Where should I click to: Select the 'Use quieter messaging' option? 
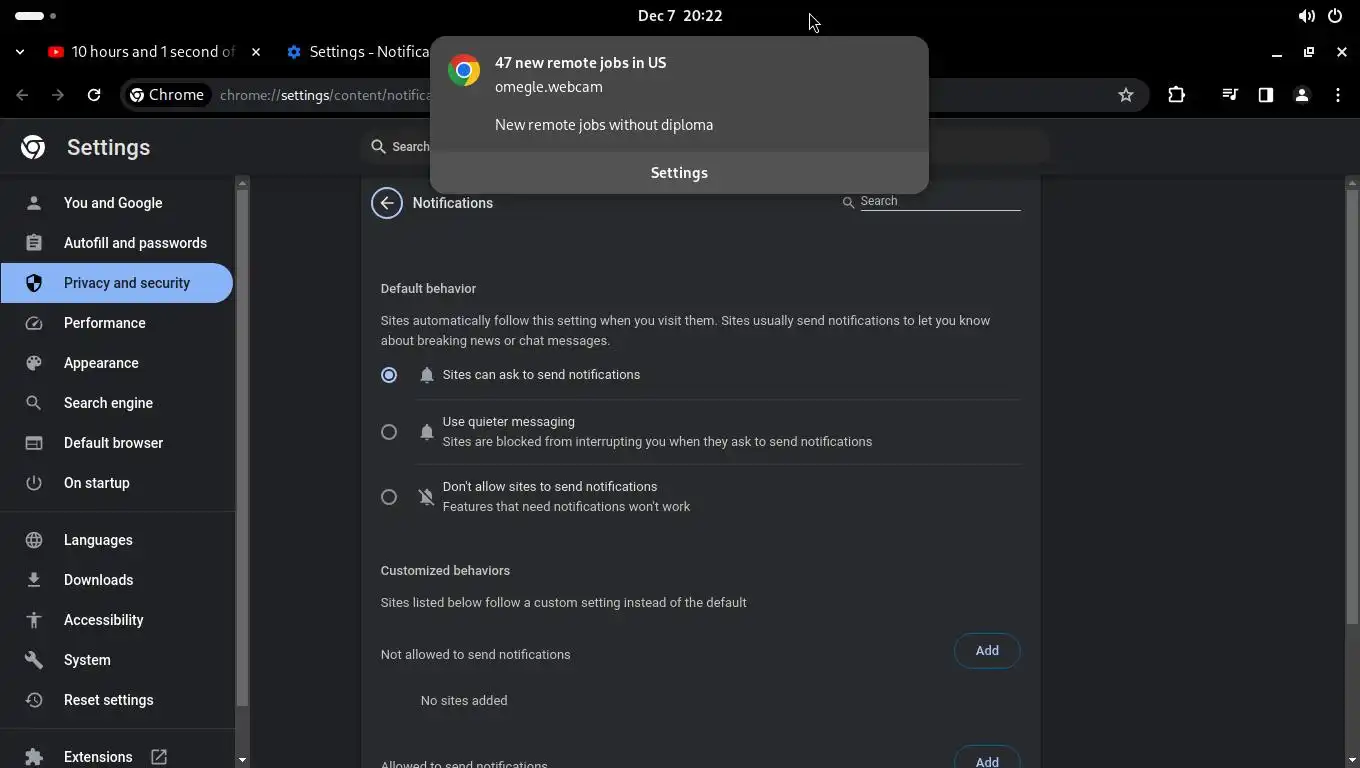coord(389,432)
